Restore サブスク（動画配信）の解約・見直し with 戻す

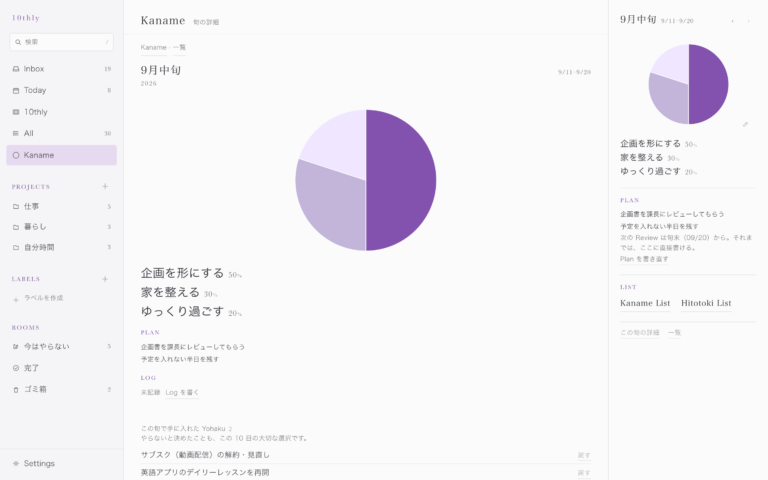(583, 455)
